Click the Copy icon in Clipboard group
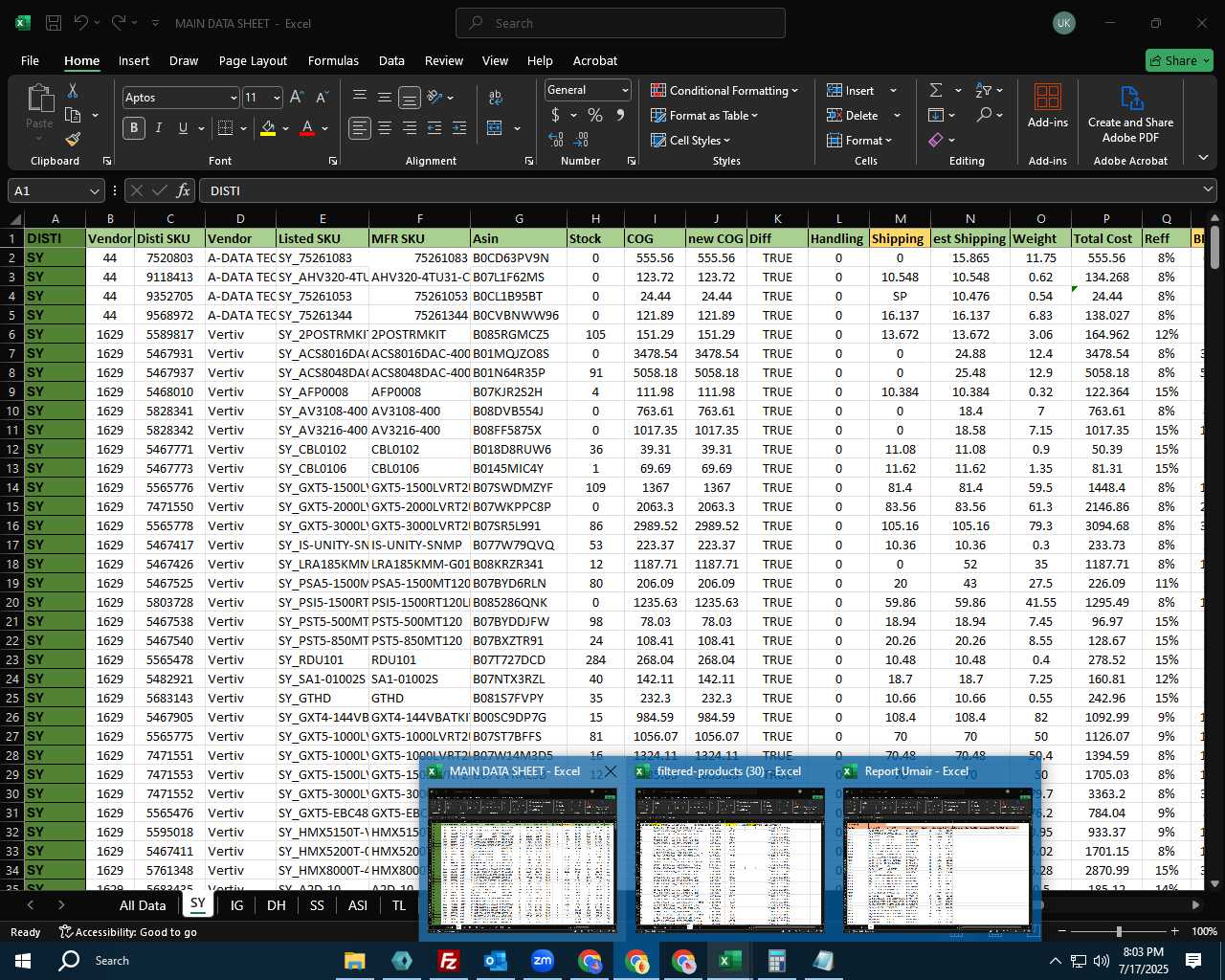Image resolution: width=1225 pixels, height=980 pixels. [73, 115]
